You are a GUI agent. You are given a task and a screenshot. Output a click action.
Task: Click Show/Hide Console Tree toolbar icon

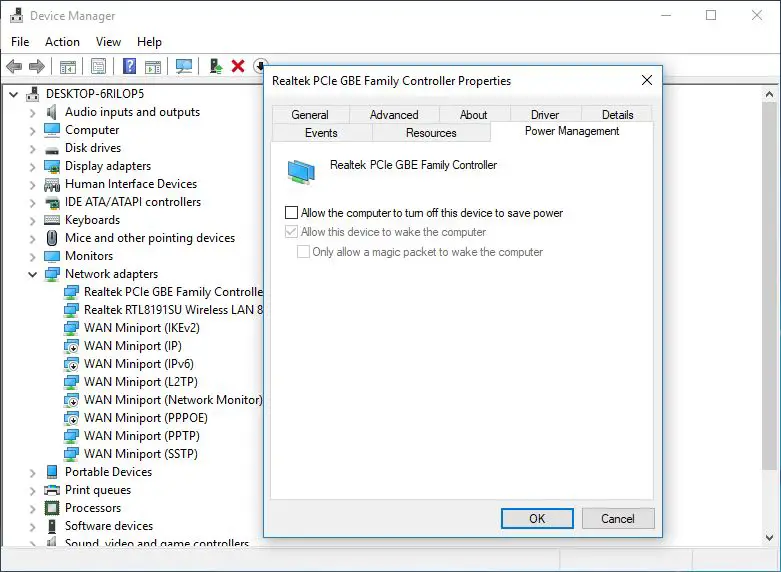coord(68,66)
